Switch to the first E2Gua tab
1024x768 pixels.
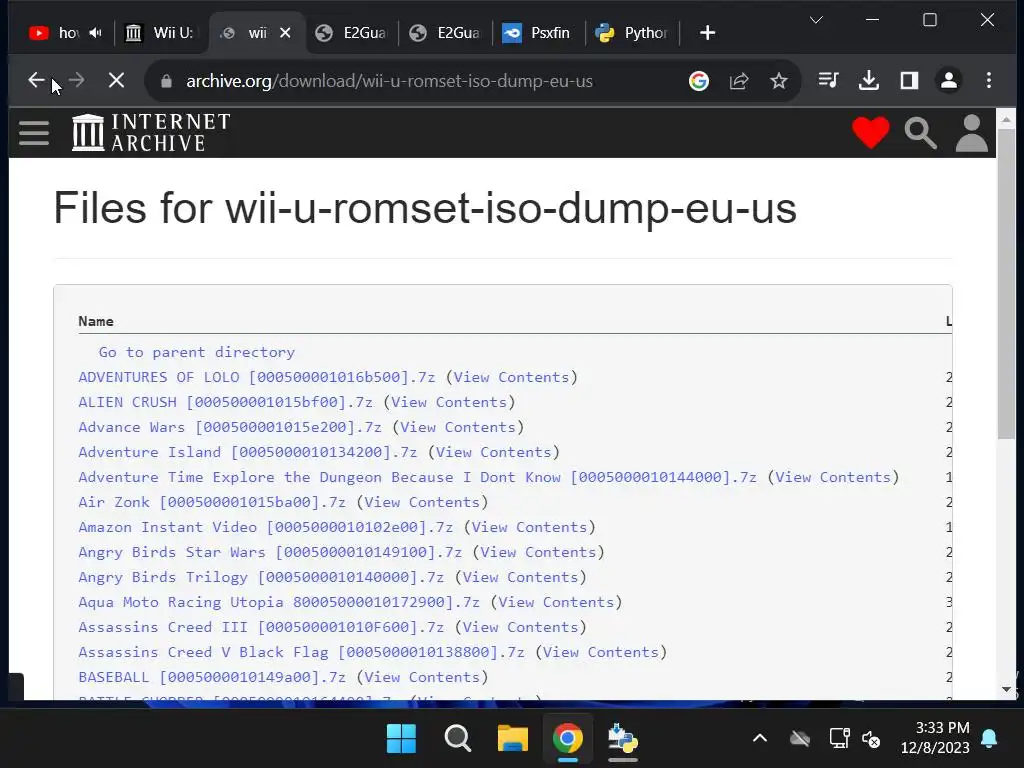click(x=351, y=33)
